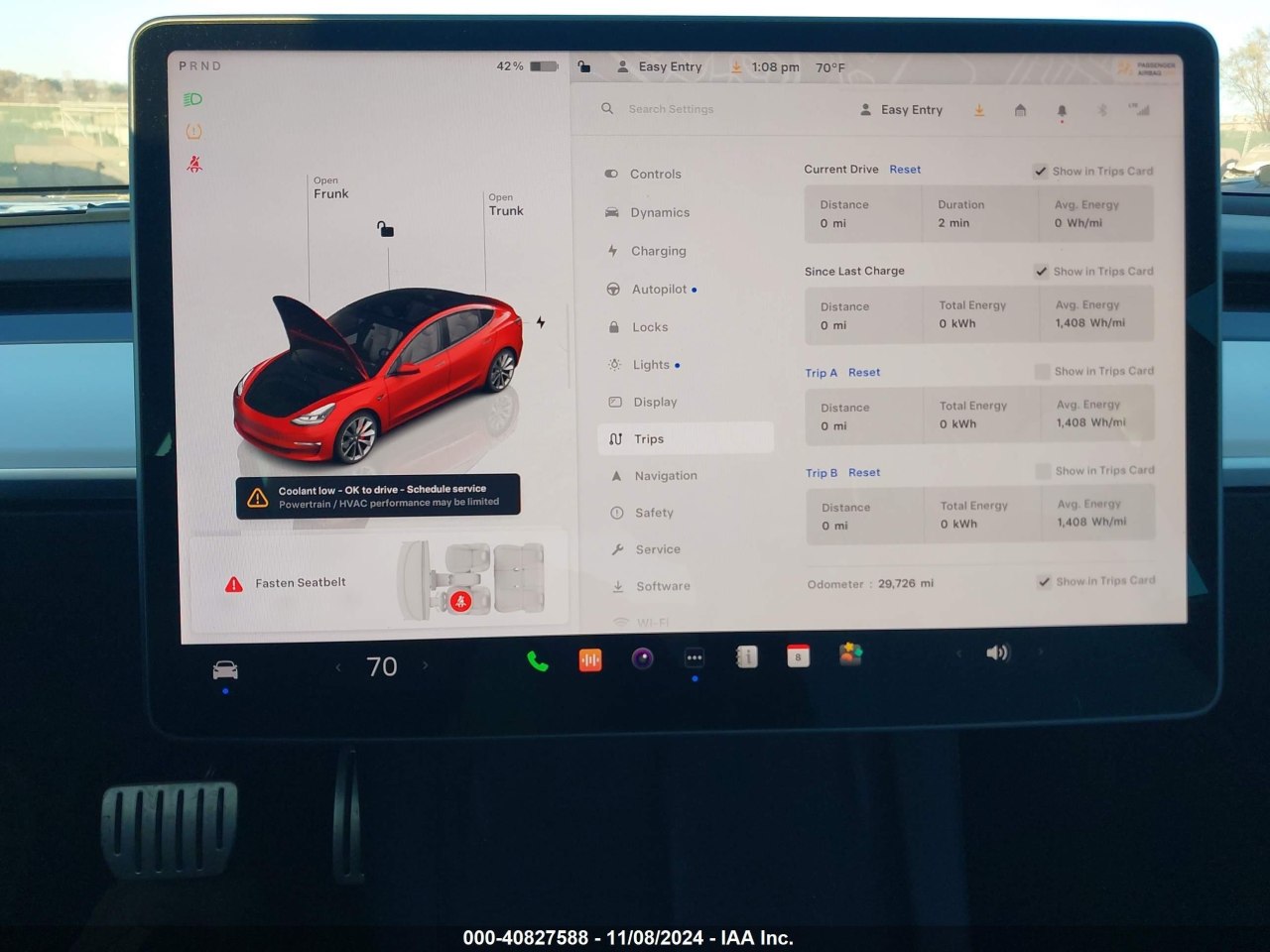This screenshot has height=952, width=1270.
Task: Tap the notification bell icon
Action: (x=1062, y=111)
